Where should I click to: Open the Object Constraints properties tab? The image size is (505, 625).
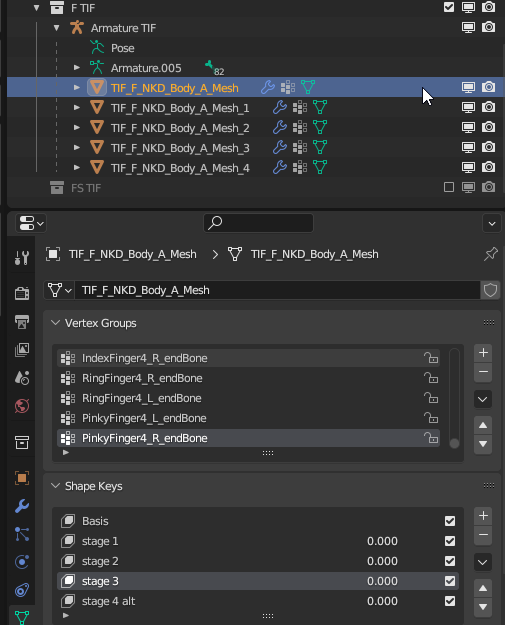[22, 590]
